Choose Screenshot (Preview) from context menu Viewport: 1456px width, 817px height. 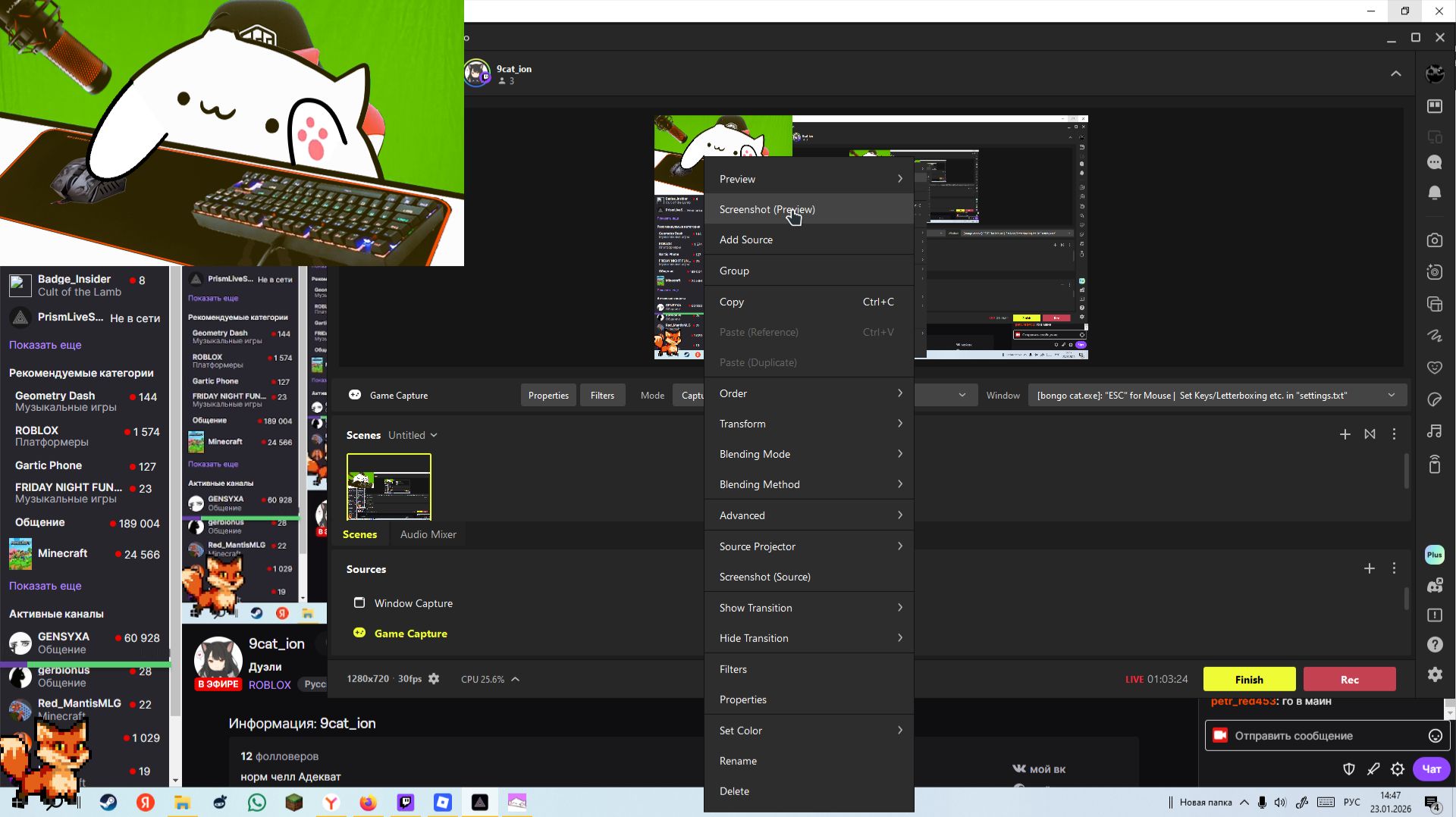point(809,209)
